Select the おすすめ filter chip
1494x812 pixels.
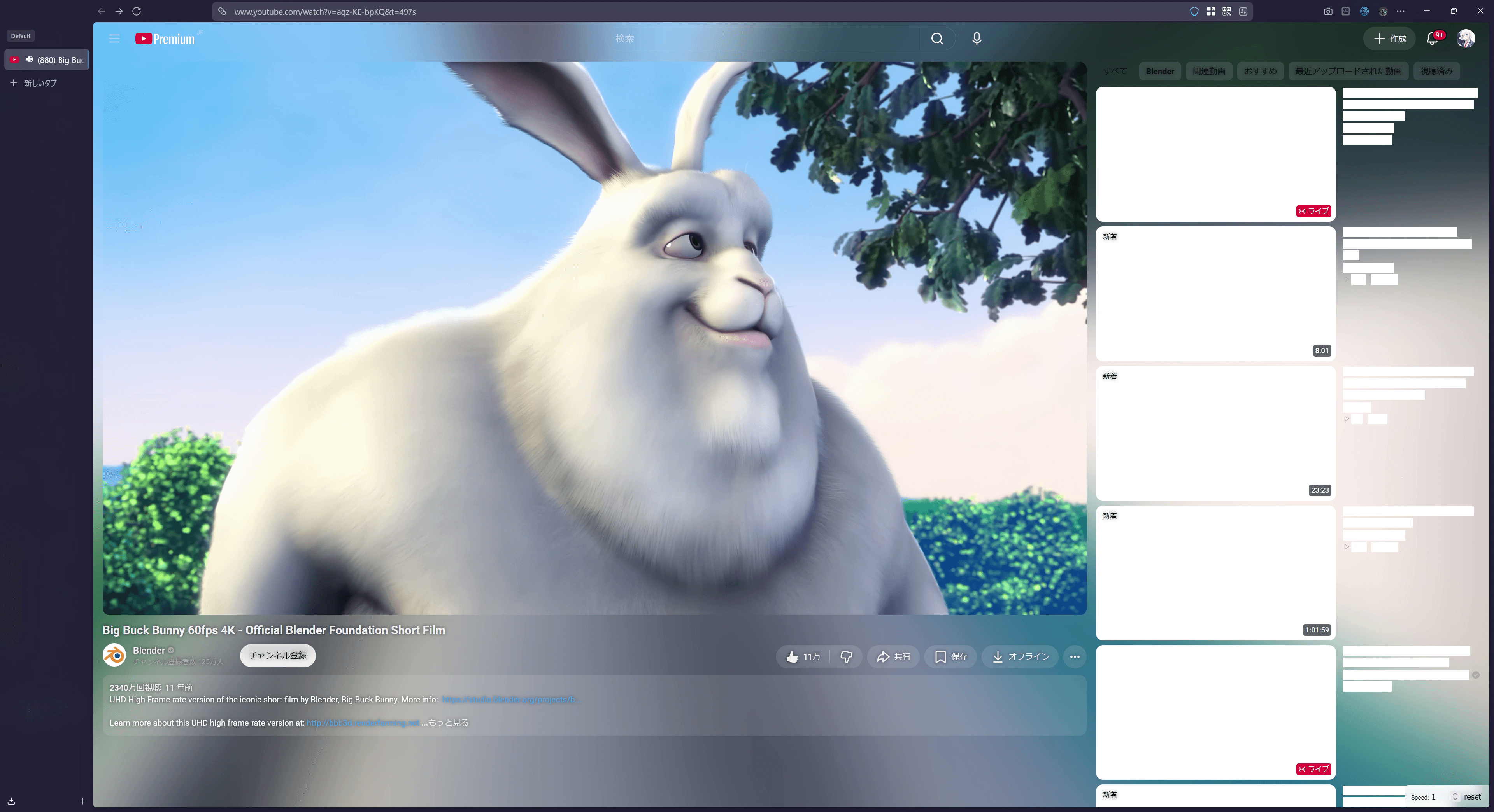pos(1260,71)
